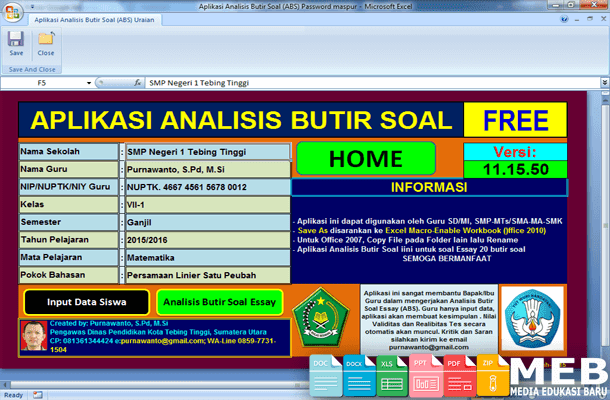Select the NUPTK number cell
Image resolution: width=610 pixels, height=400 pixels.
[208, 187]
